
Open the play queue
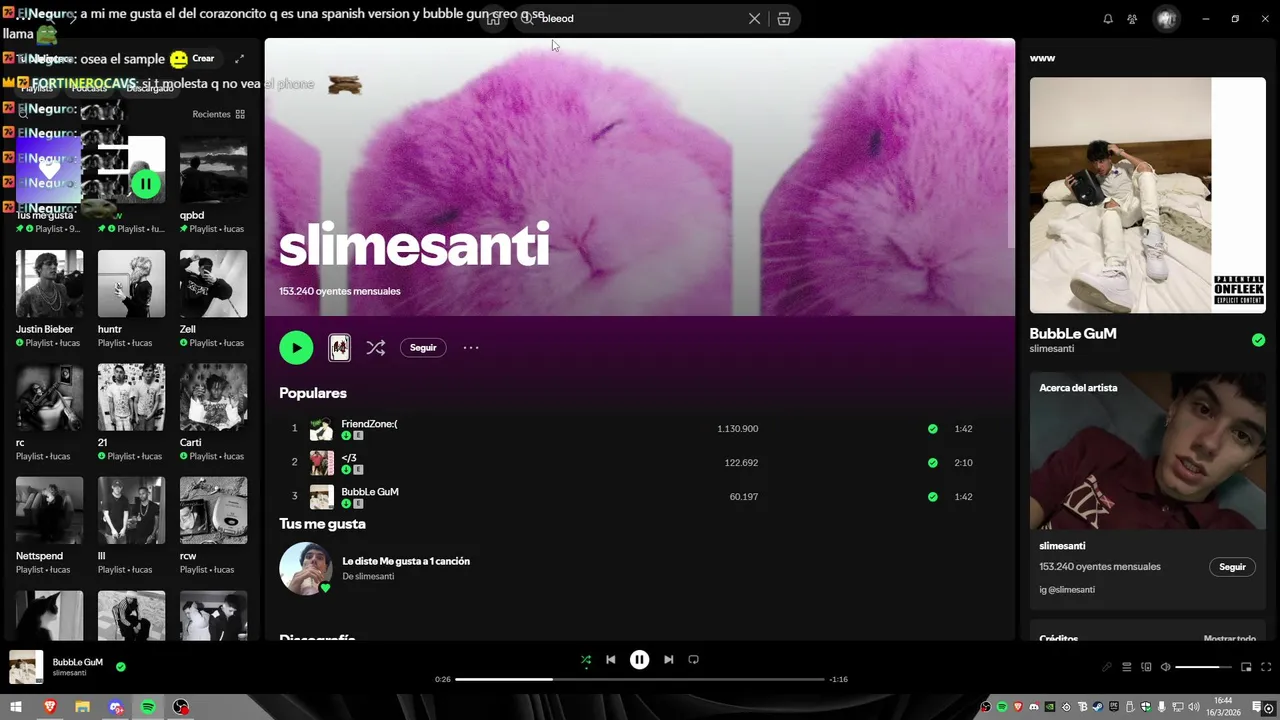[1126, 667]
